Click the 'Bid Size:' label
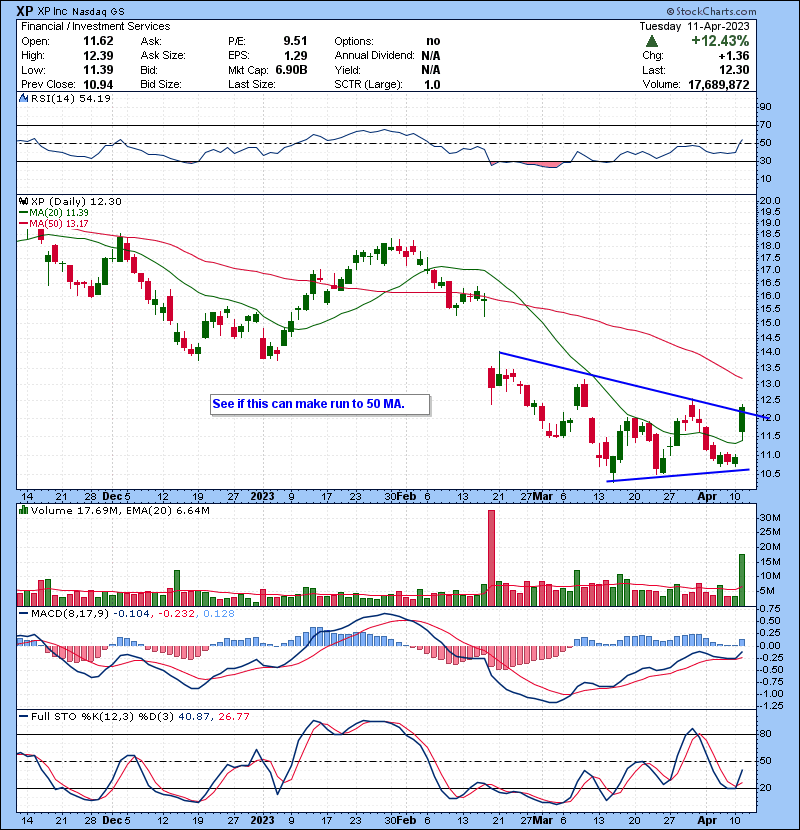 [x=161, y=85]
